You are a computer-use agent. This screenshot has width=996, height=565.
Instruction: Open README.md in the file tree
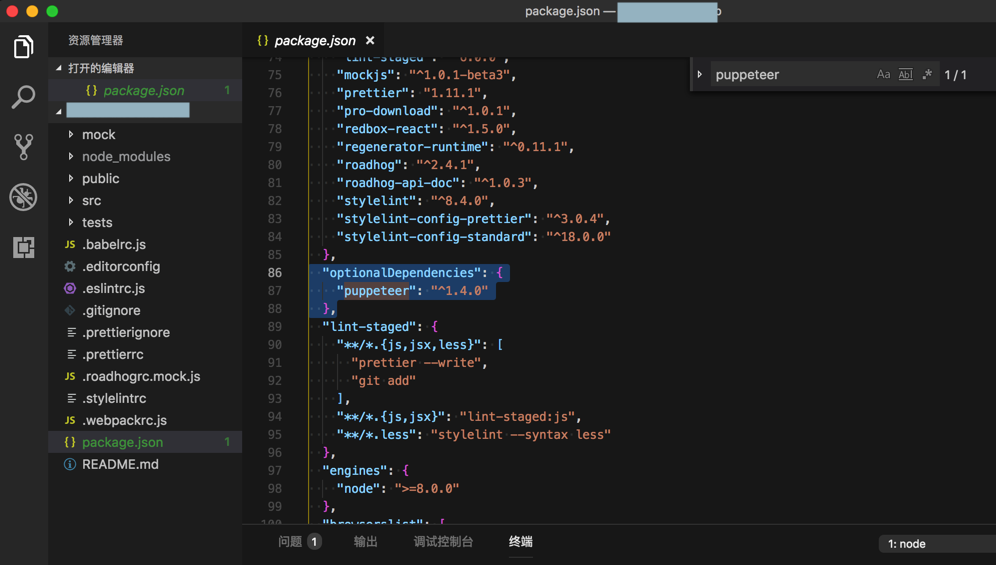[x=120, y=465]
